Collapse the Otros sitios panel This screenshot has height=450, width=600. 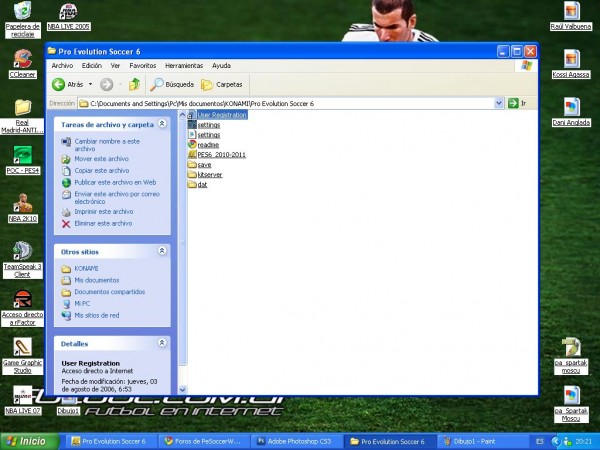pos(162,251)
